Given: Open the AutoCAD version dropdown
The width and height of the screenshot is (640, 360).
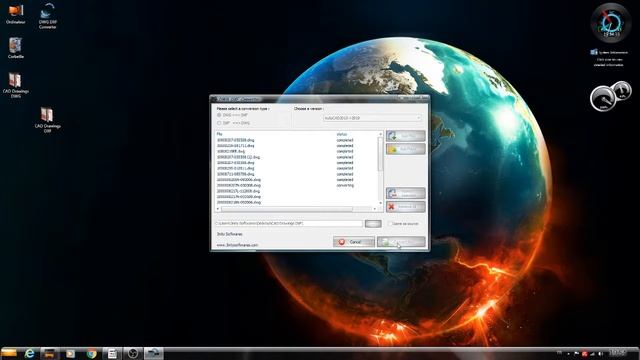Looking at the screenshot, I should coord(372,118).
